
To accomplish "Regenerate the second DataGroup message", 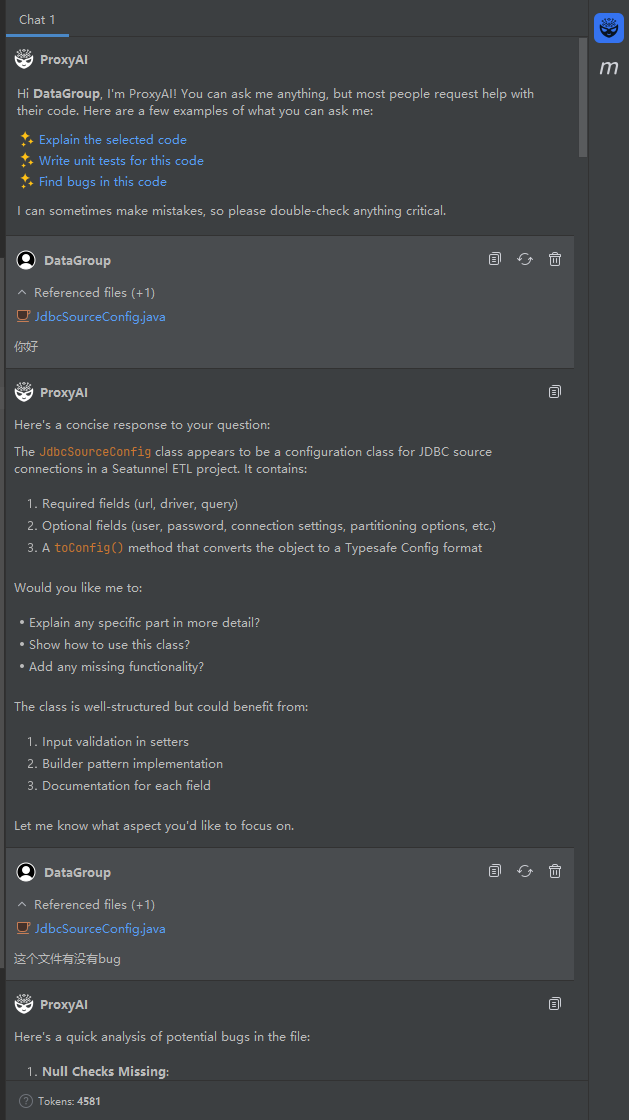I will [525, 871].
